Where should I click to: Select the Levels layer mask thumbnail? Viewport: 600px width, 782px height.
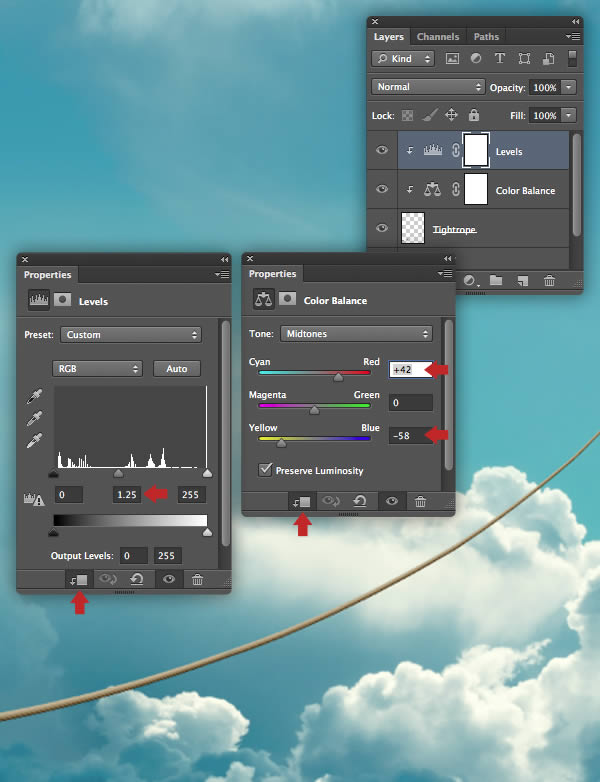[476, 150]
